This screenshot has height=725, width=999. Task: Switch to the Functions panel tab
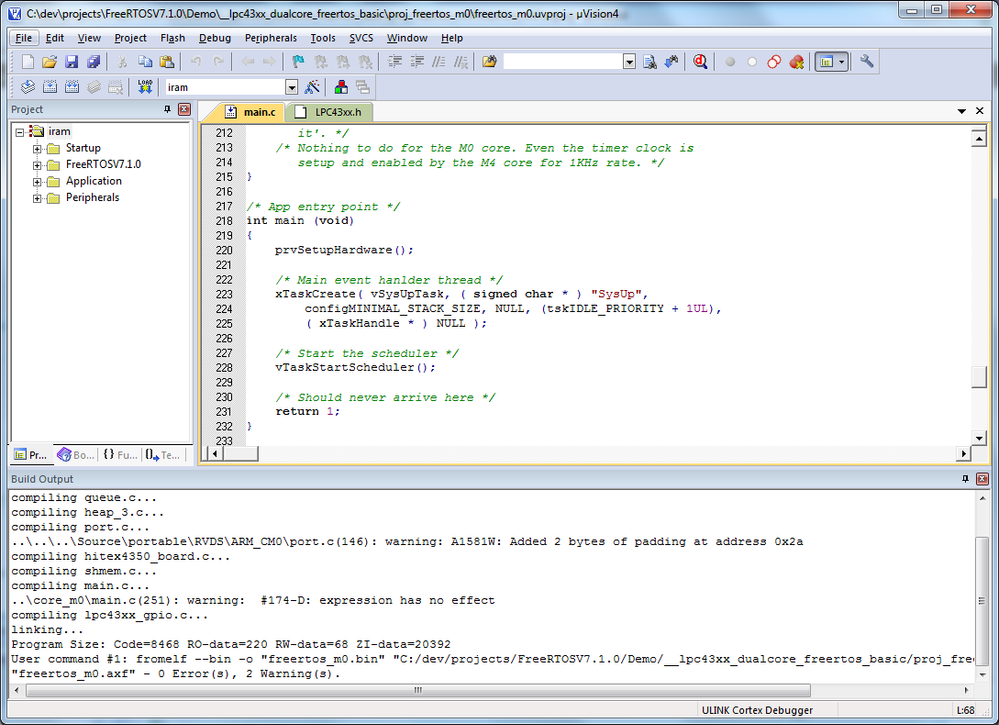(x=122, y=455)
